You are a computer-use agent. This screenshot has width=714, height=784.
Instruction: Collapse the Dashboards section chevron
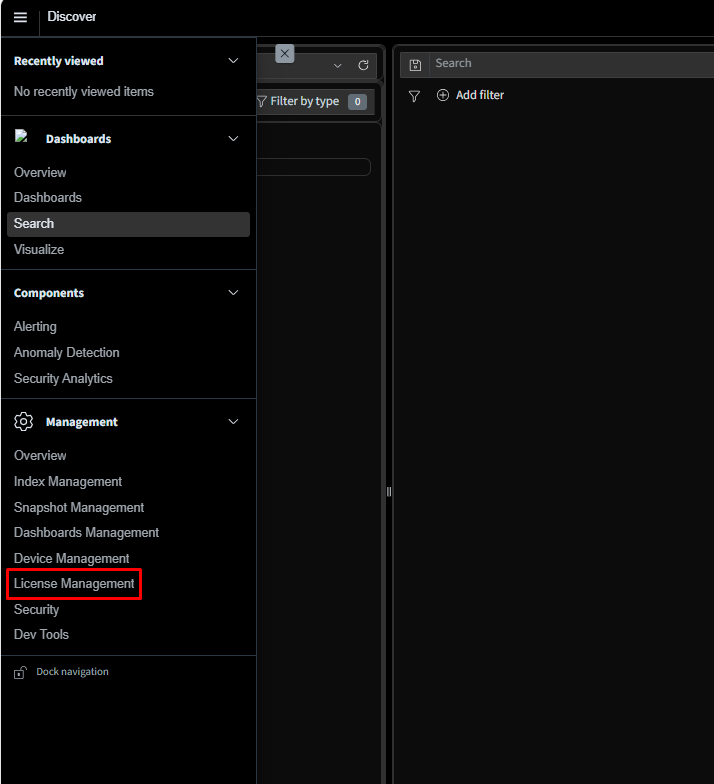tap(234, 139)
